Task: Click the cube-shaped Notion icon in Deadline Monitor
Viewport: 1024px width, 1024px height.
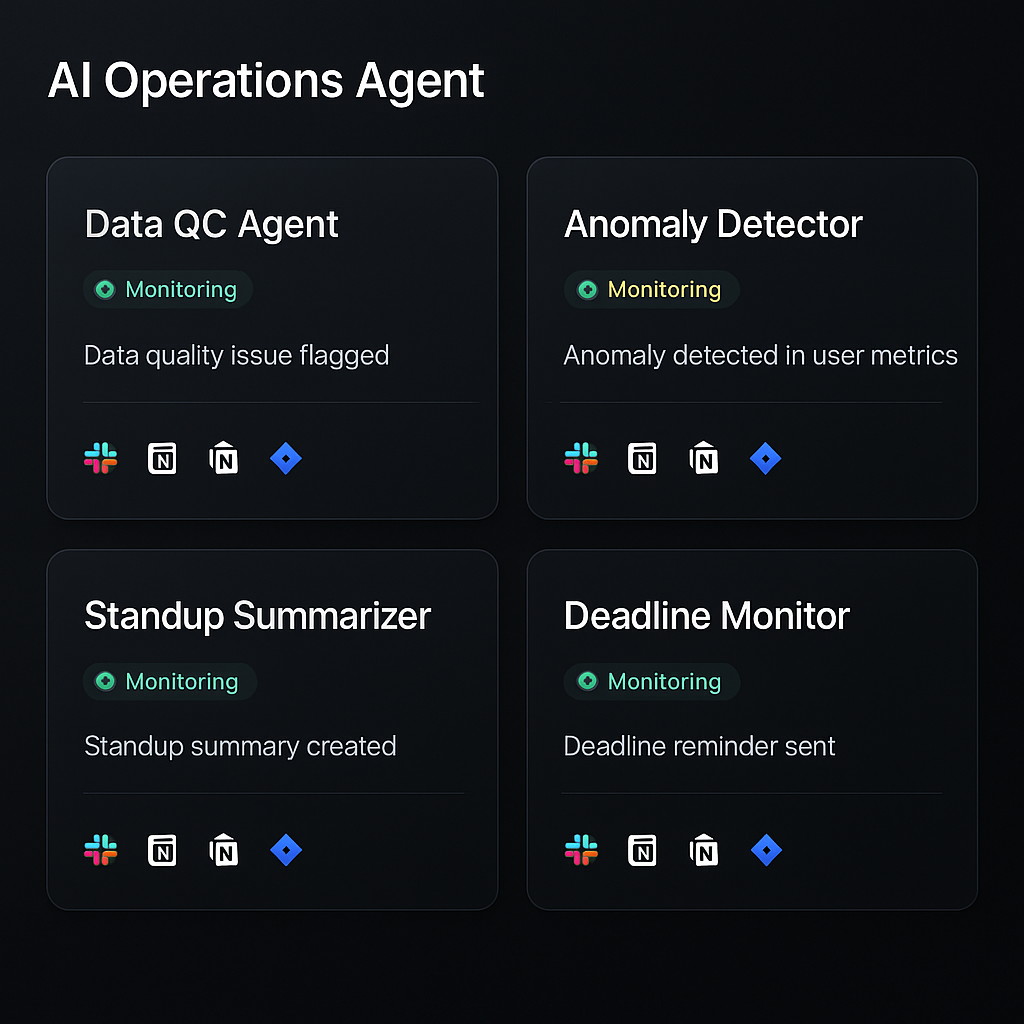Action: 704,850
